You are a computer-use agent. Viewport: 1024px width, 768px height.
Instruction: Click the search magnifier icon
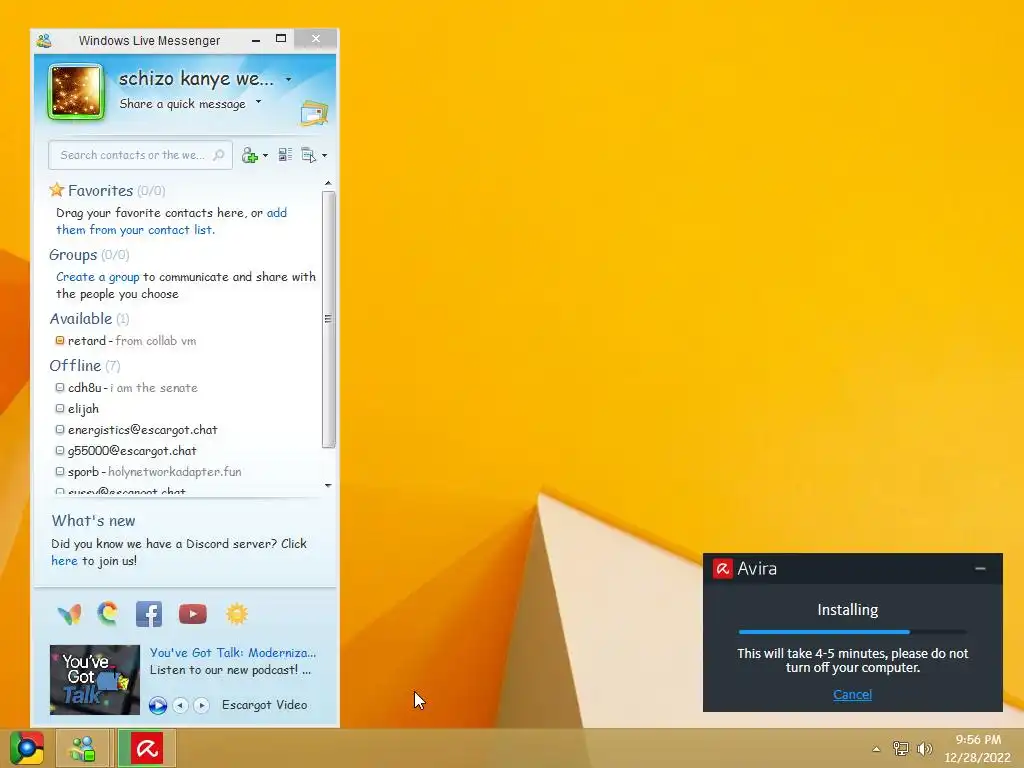pyautogui.click(x=219, y=155)
